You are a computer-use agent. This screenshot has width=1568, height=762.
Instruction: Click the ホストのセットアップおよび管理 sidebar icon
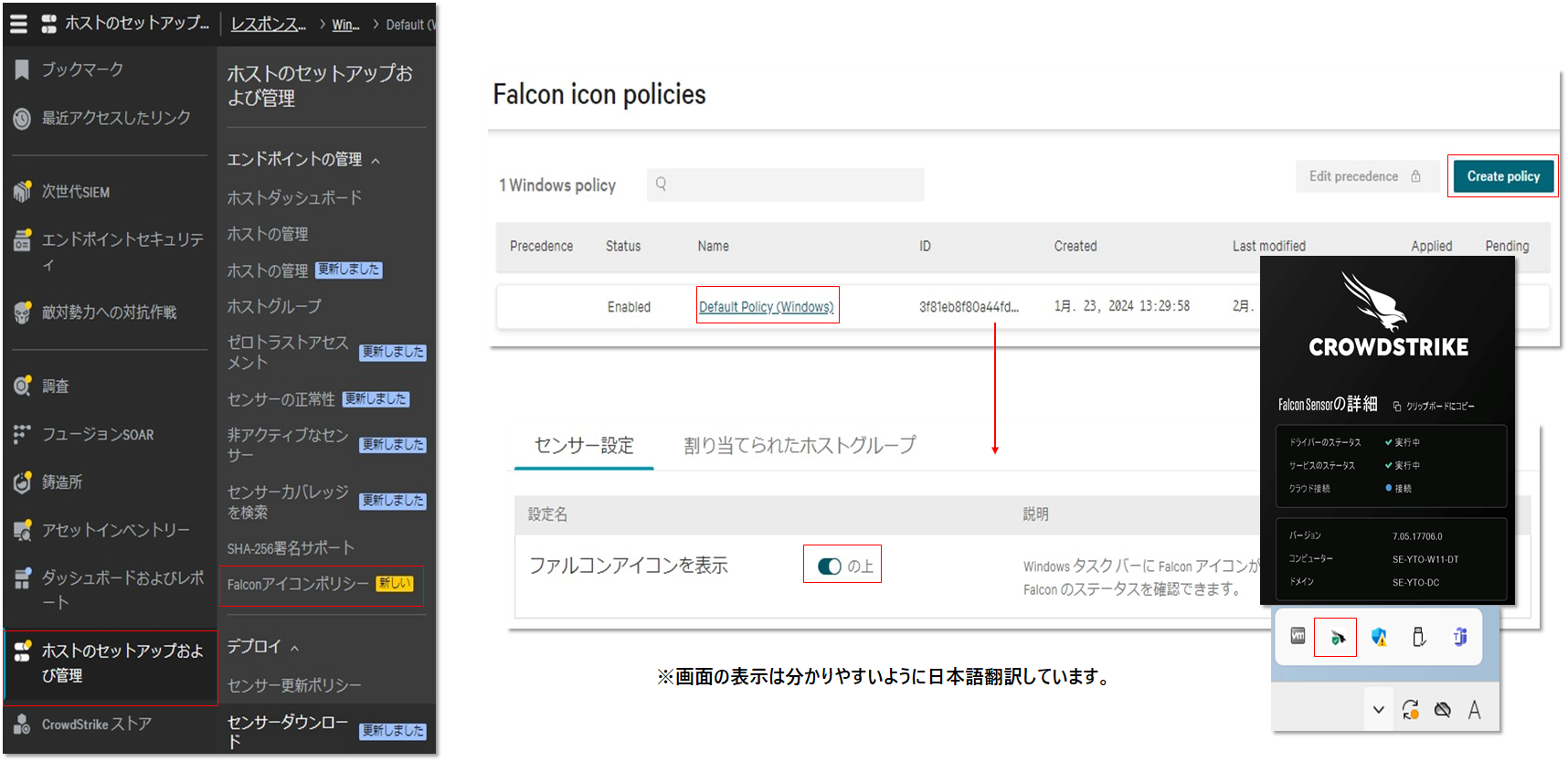(22, 651)
